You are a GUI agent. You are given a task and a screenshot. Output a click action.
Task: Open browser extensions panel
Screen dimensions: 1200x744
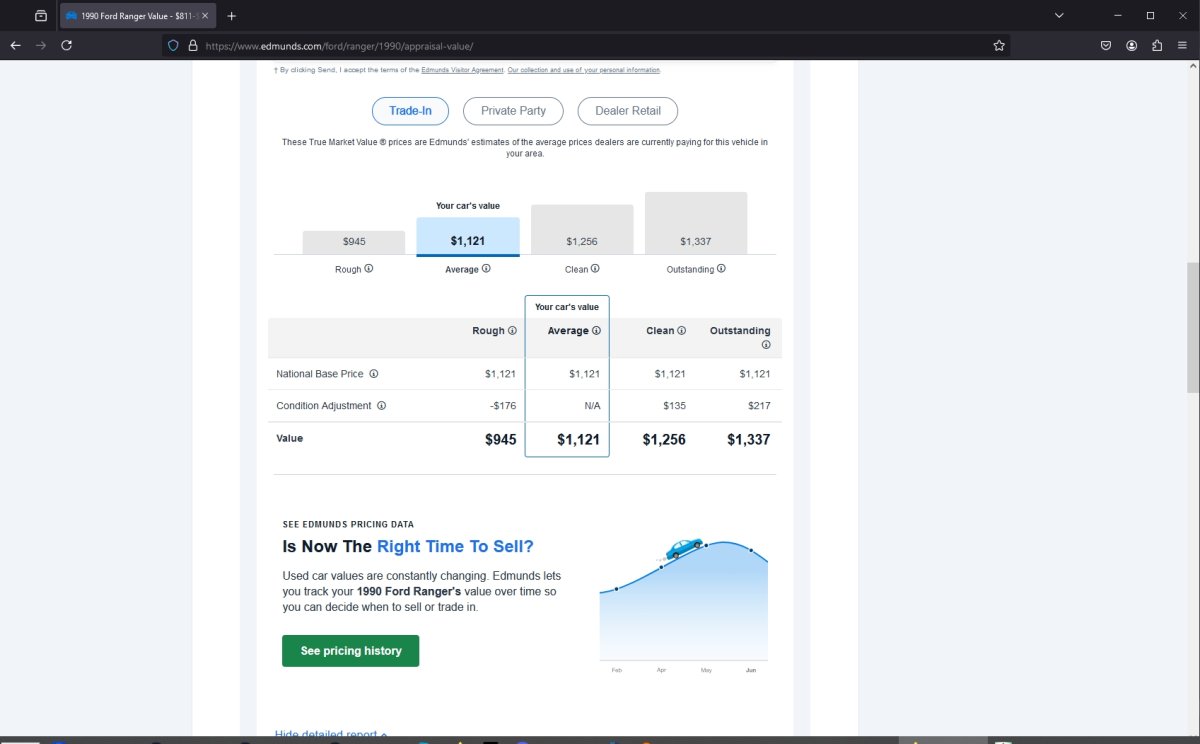[1158, 45]
